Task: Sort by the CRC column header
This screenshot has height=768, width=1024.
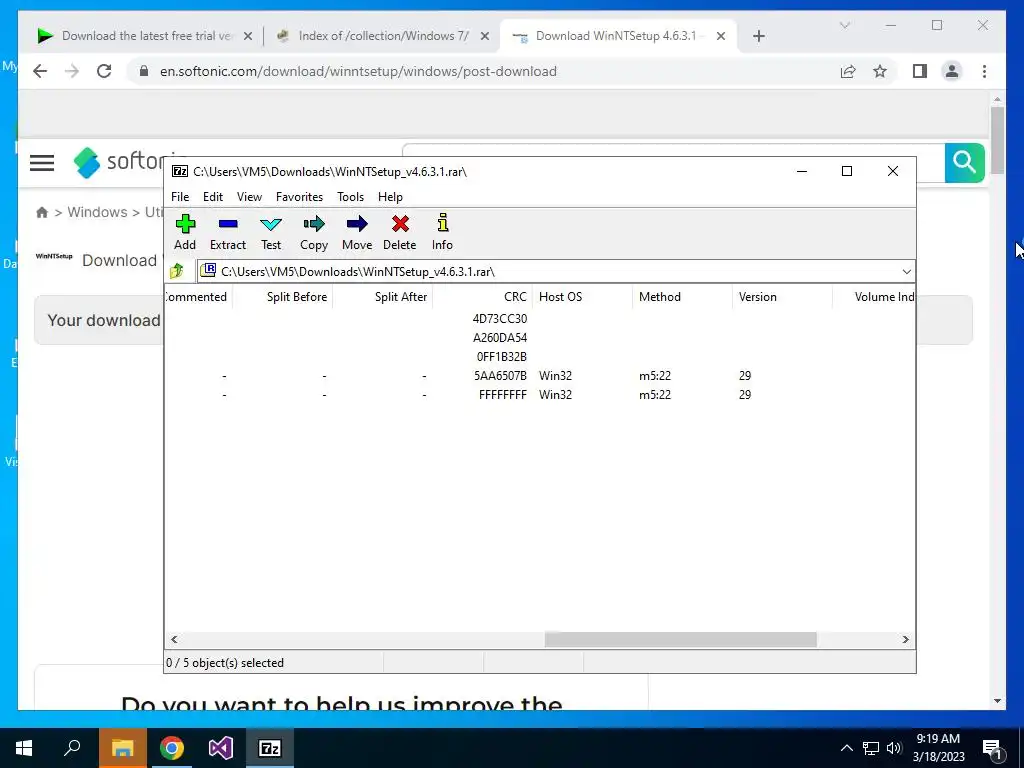Action: [482, 296]
